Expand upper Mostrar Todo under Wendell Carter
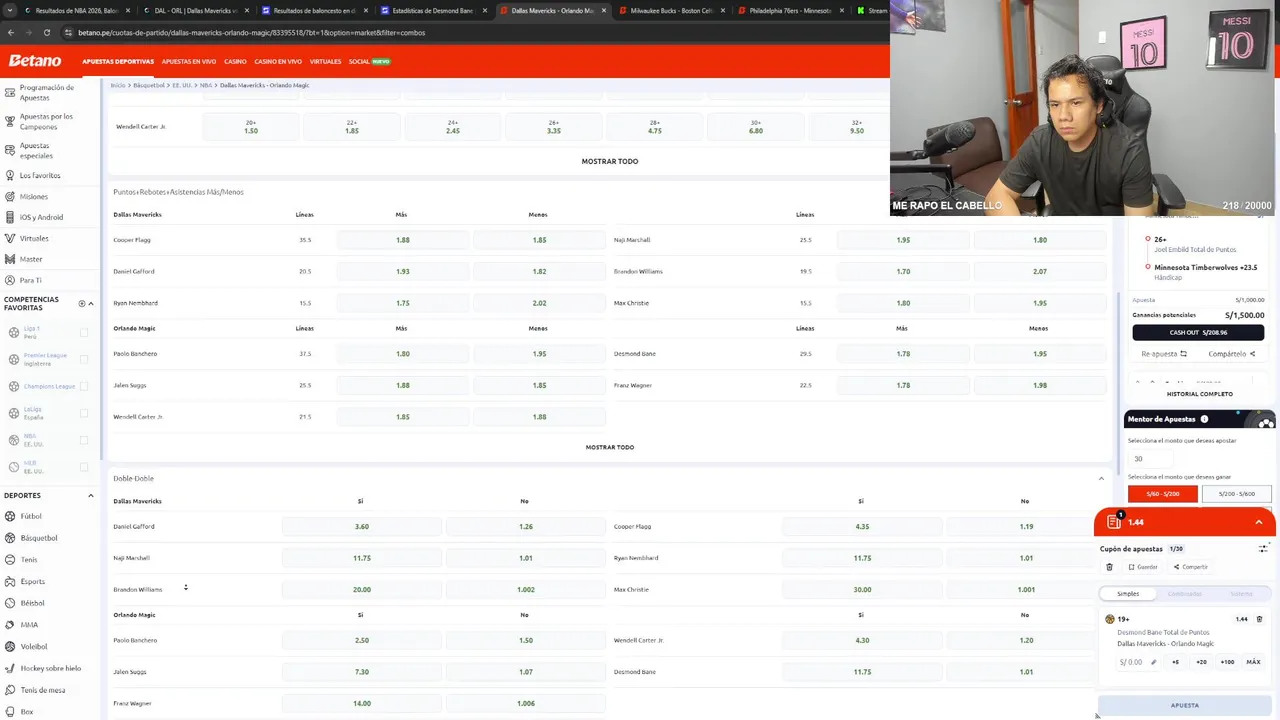This screenshot has height=720, width=1280. point(610,161)
